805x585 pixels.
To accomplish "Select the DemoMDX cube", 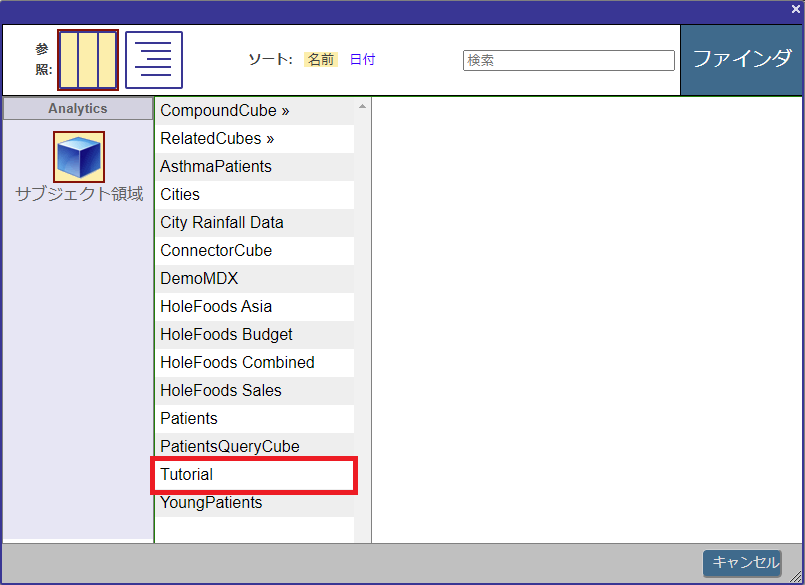I will 199,279.
